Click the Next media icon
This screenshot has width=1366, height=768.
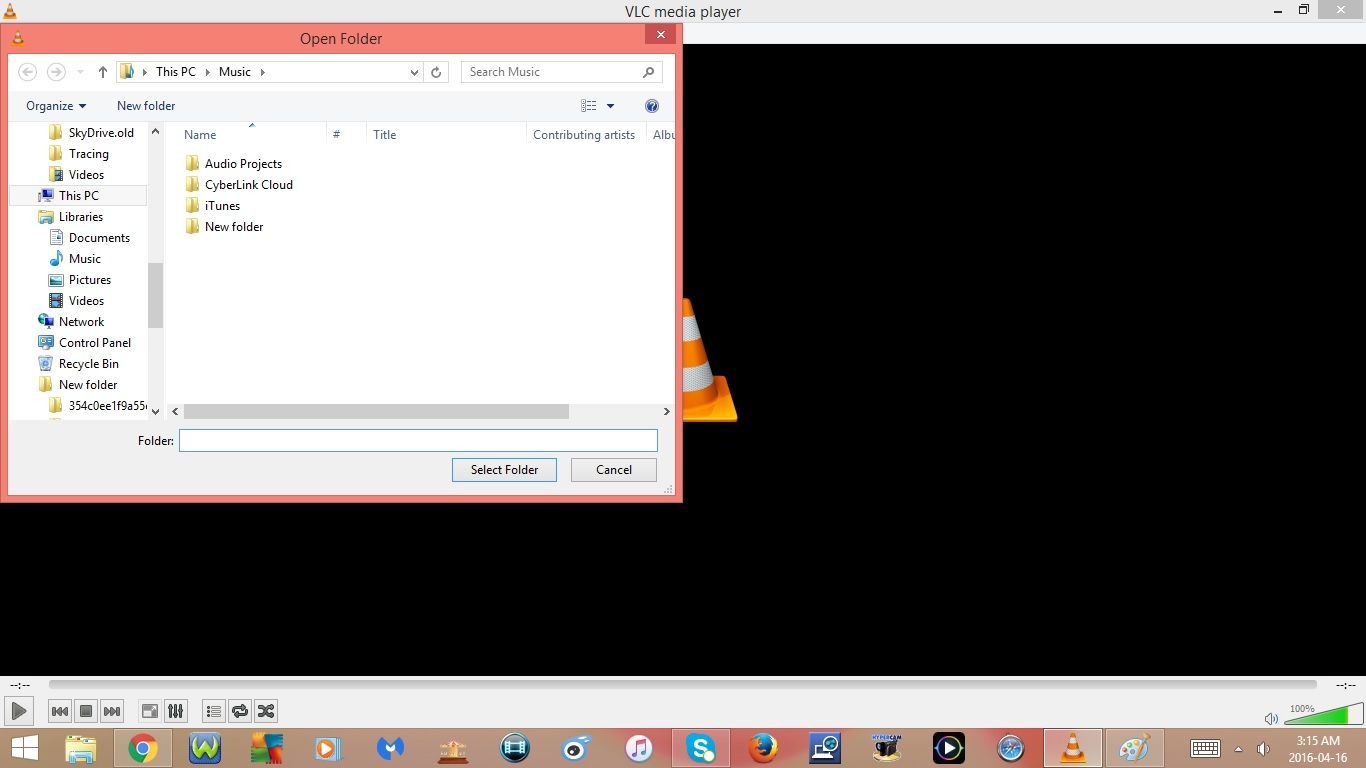coord(111,711)
